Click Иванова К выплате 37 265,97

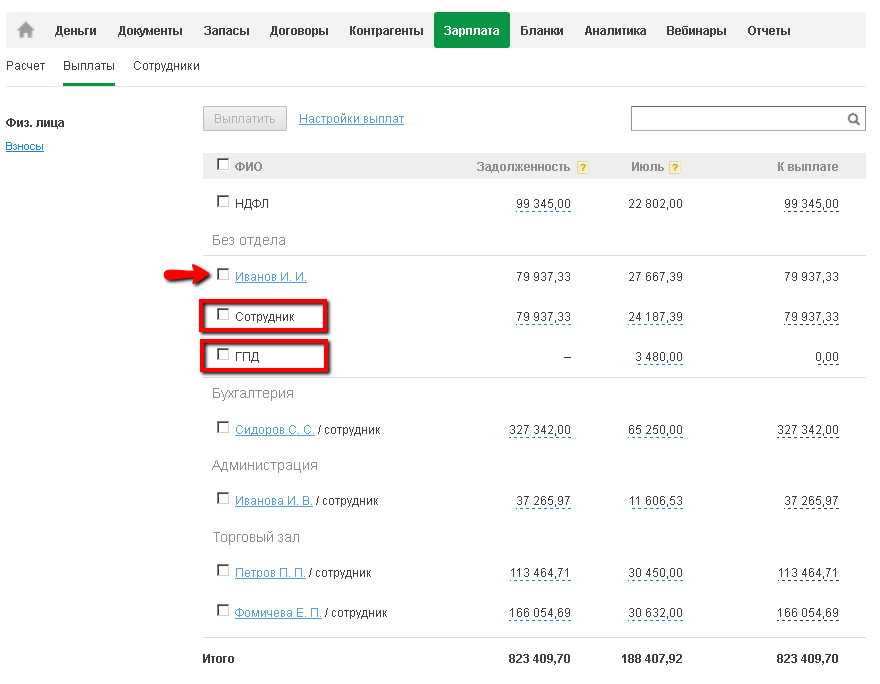click(811, 501)
